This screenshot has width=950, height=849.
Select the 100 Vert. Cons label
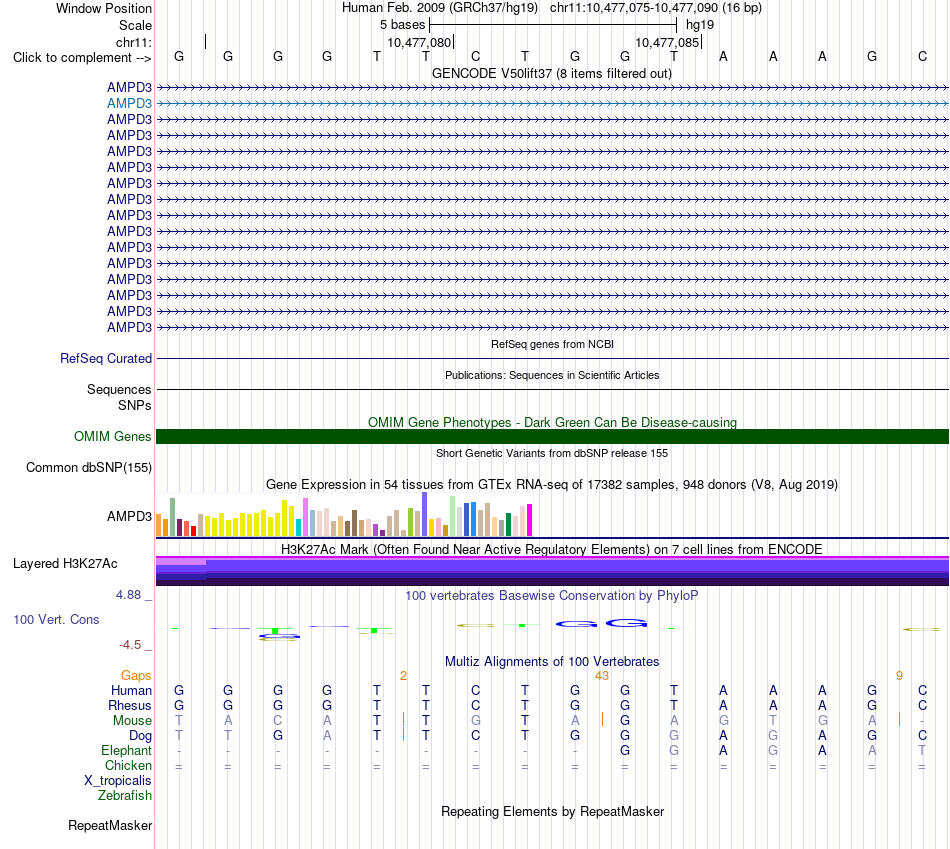click(x=56, y=619)
